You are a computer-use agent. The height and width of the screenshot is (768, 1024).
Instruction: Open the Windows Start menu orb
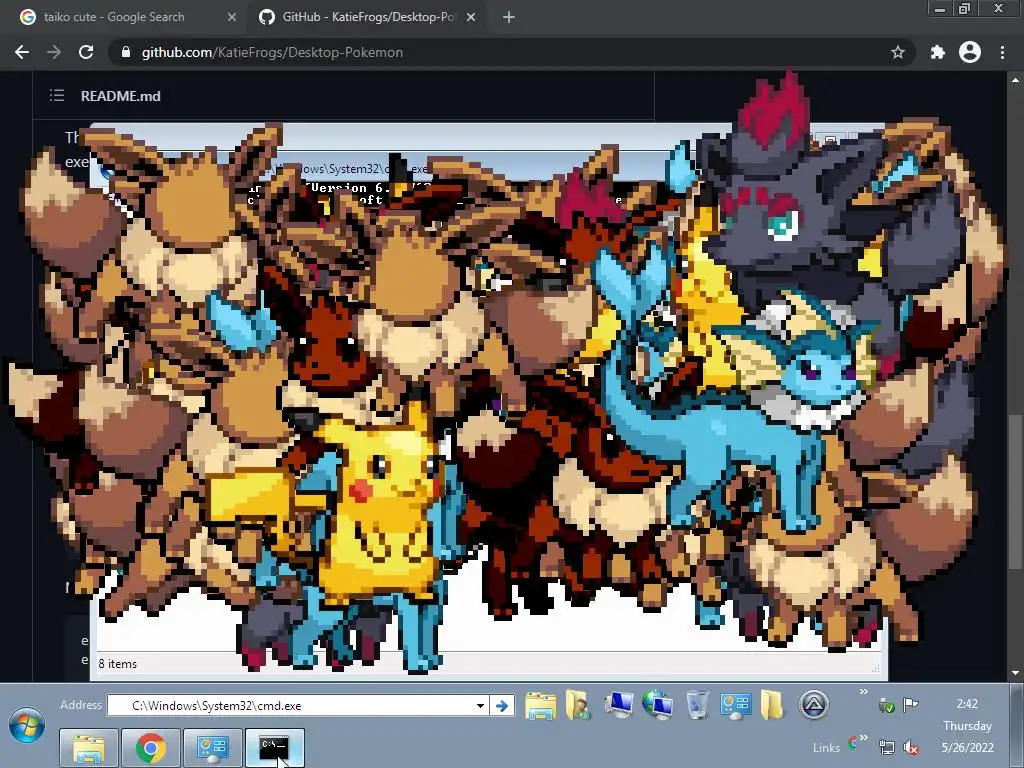[27, 726]
